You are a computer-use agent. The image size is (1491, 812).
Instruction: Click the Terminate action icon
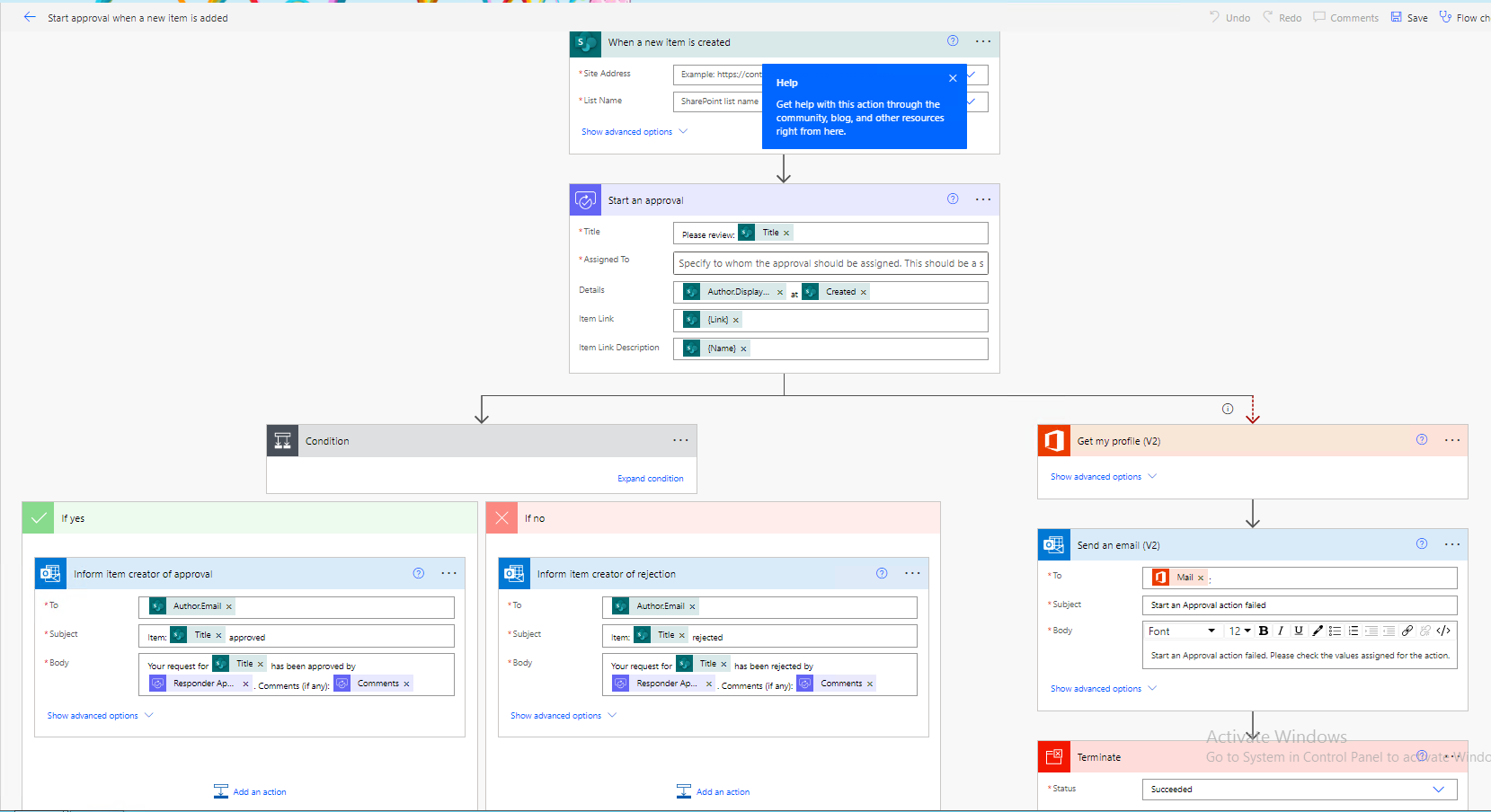tap(1053, 757)
